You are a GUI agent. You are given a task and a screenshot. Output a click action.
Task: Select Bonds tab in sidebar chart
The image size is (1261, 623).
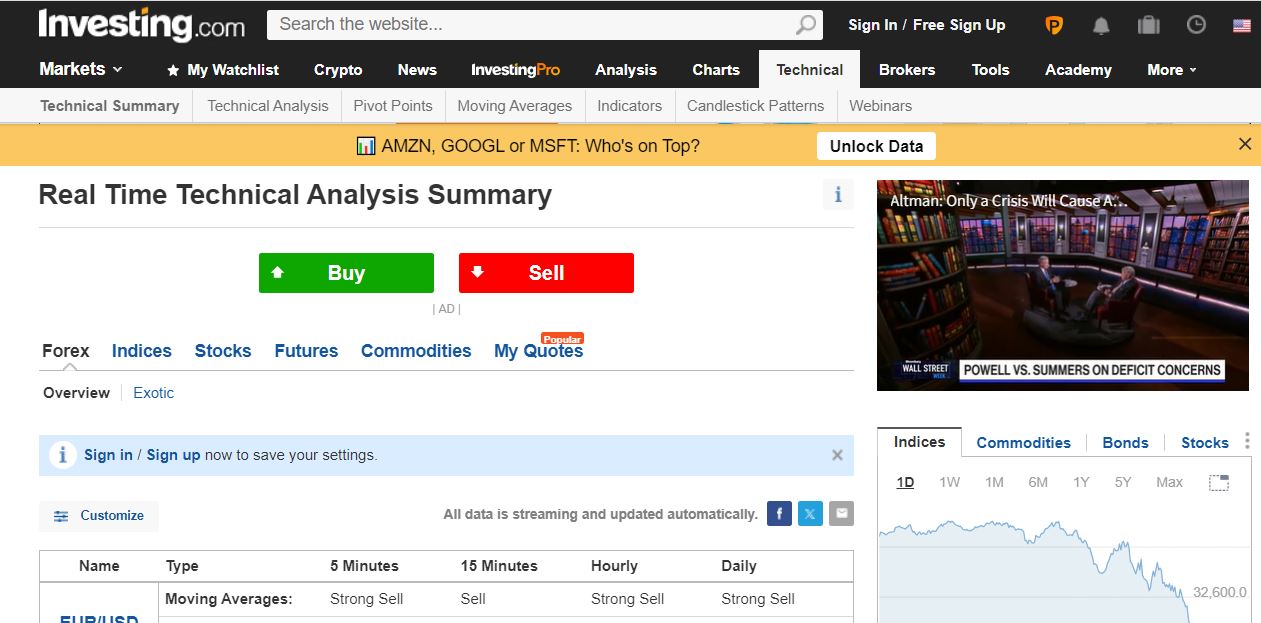(x=1125, y=443)
